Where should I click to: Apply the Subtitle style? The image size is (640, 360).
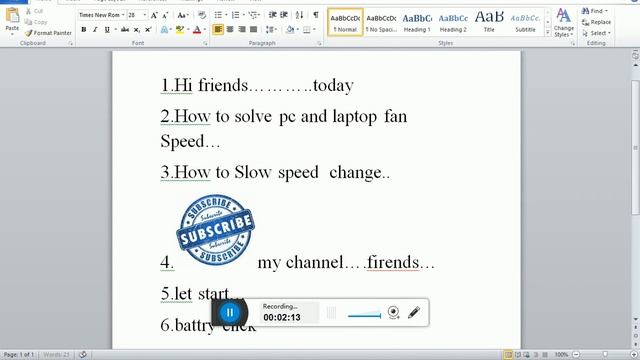point(525,22)
